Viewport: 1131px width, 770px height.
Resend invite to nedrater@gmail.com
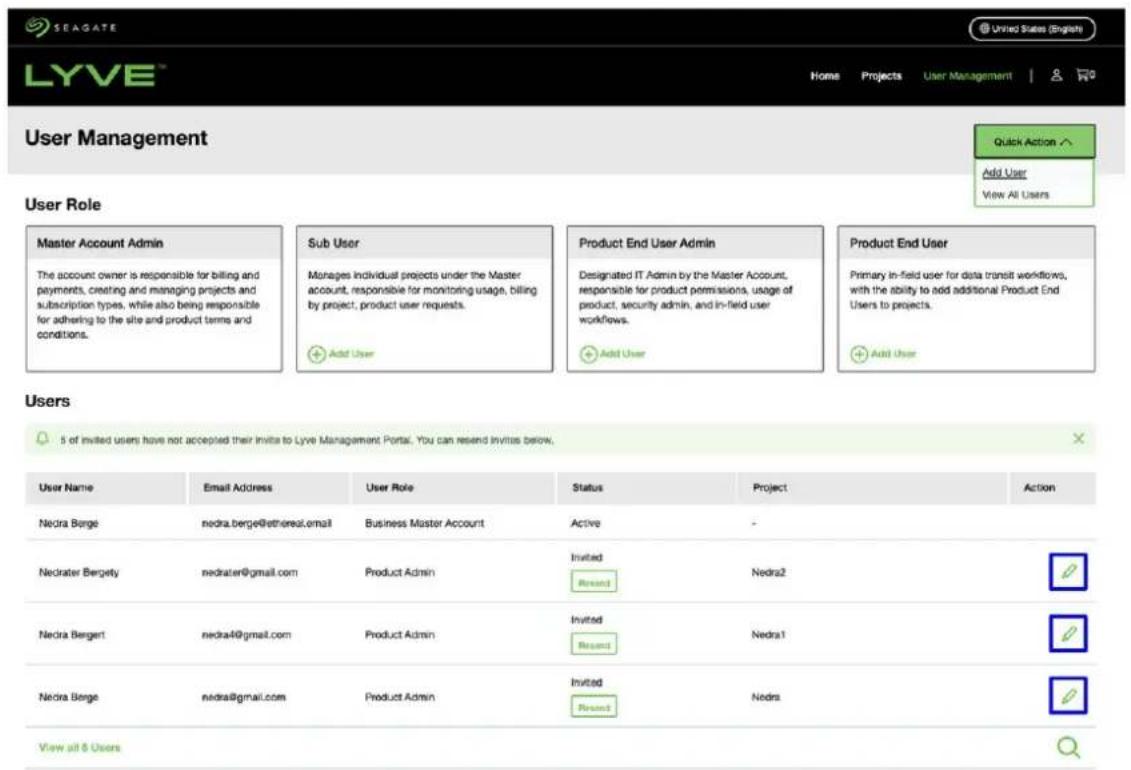594,582
